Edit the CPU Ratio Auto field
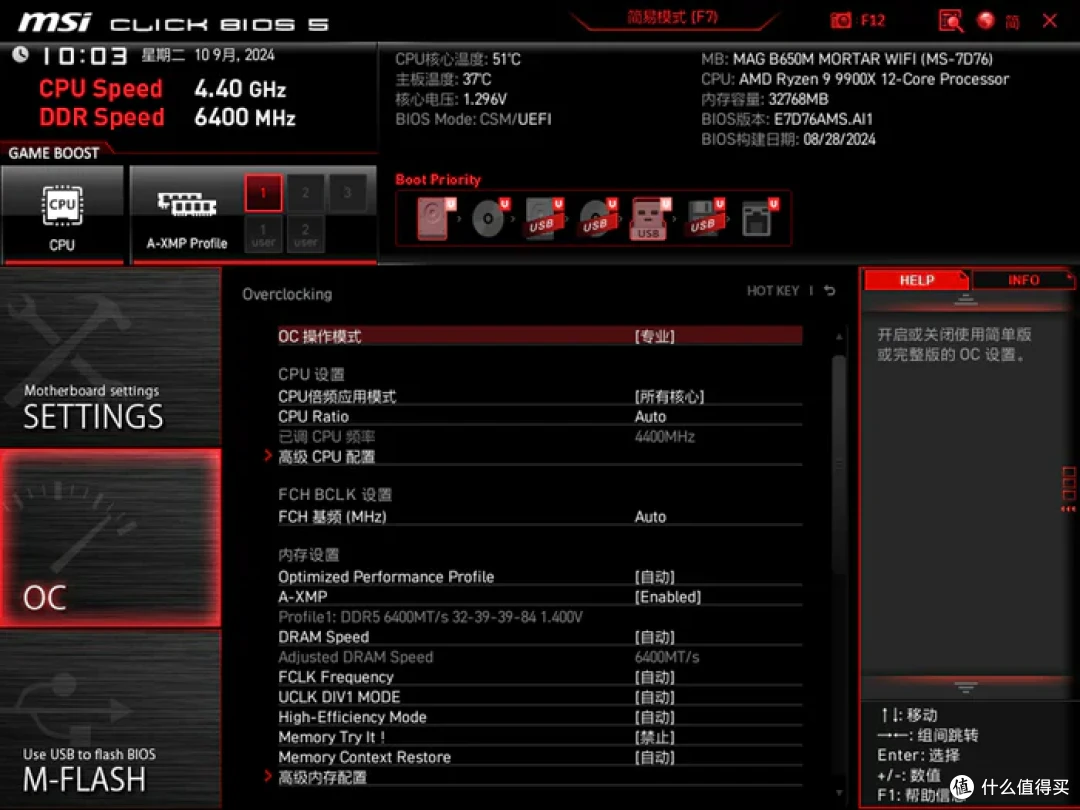1080x810 pixels. point(650,417)
